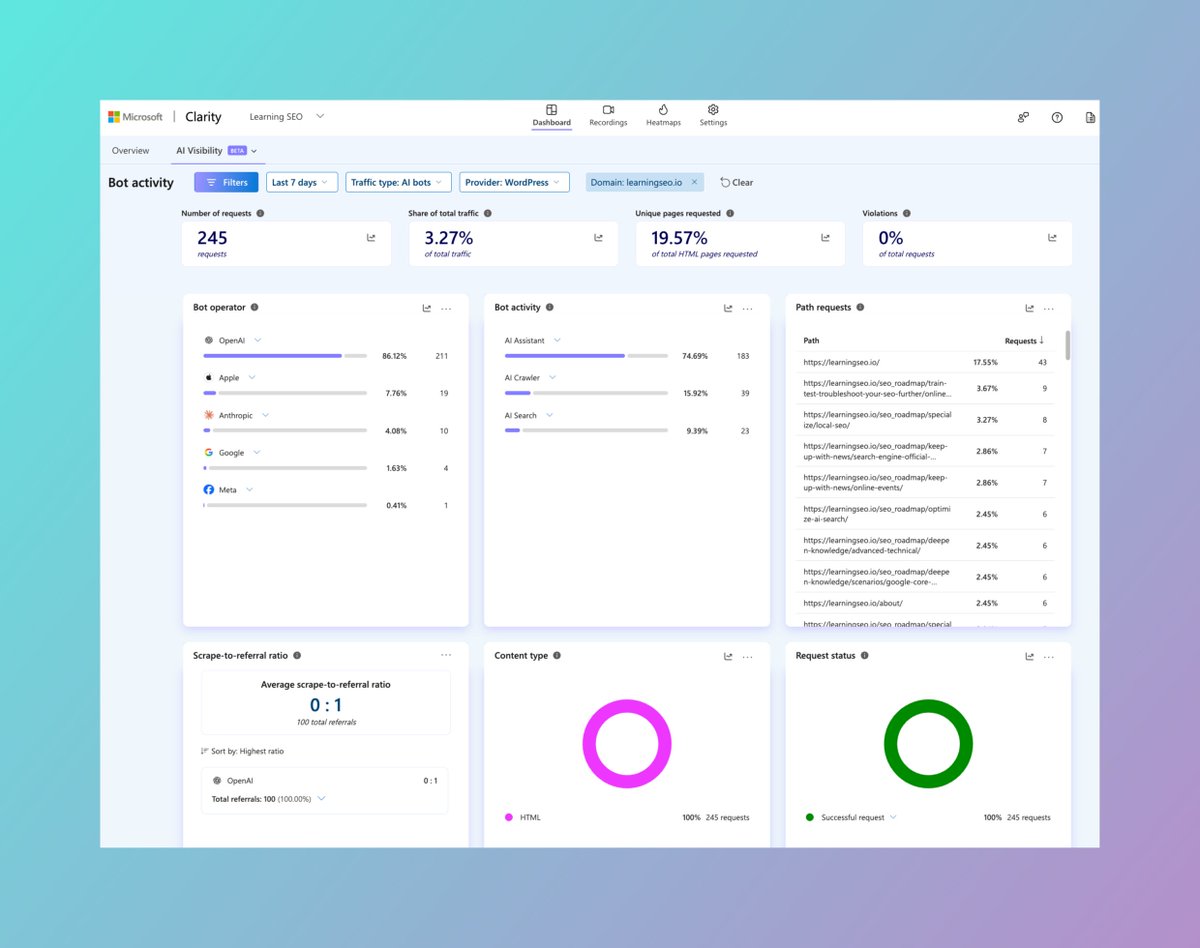Open more options in Scrape-to-referral ratio card
The height and width of the screenshot is (948, 1200).
(x=446, y=655)
